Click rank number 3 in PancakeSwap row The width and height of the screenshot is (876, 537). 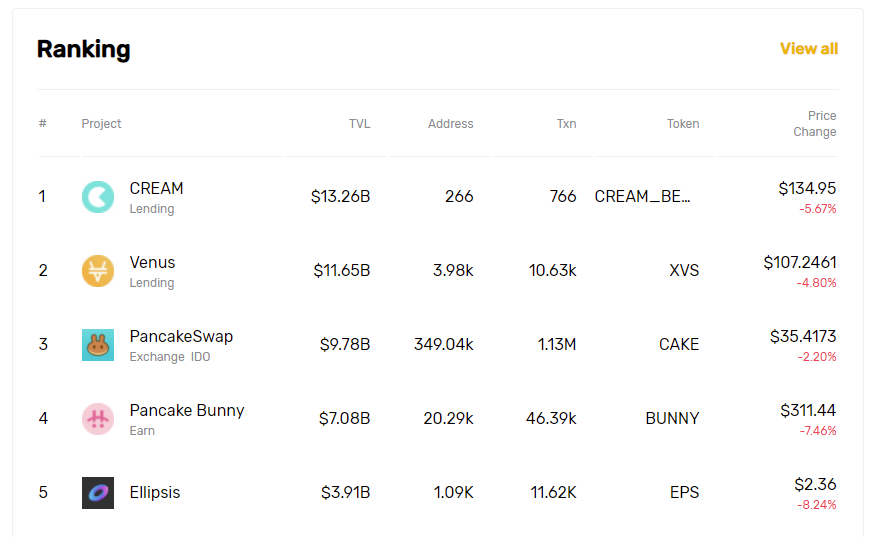43,344
